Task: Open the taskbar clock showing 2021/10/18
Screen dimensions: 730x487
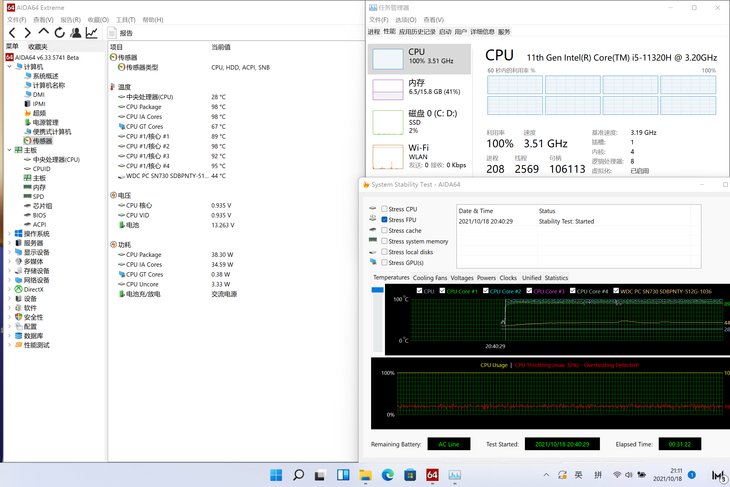Action: pos(668,475)
